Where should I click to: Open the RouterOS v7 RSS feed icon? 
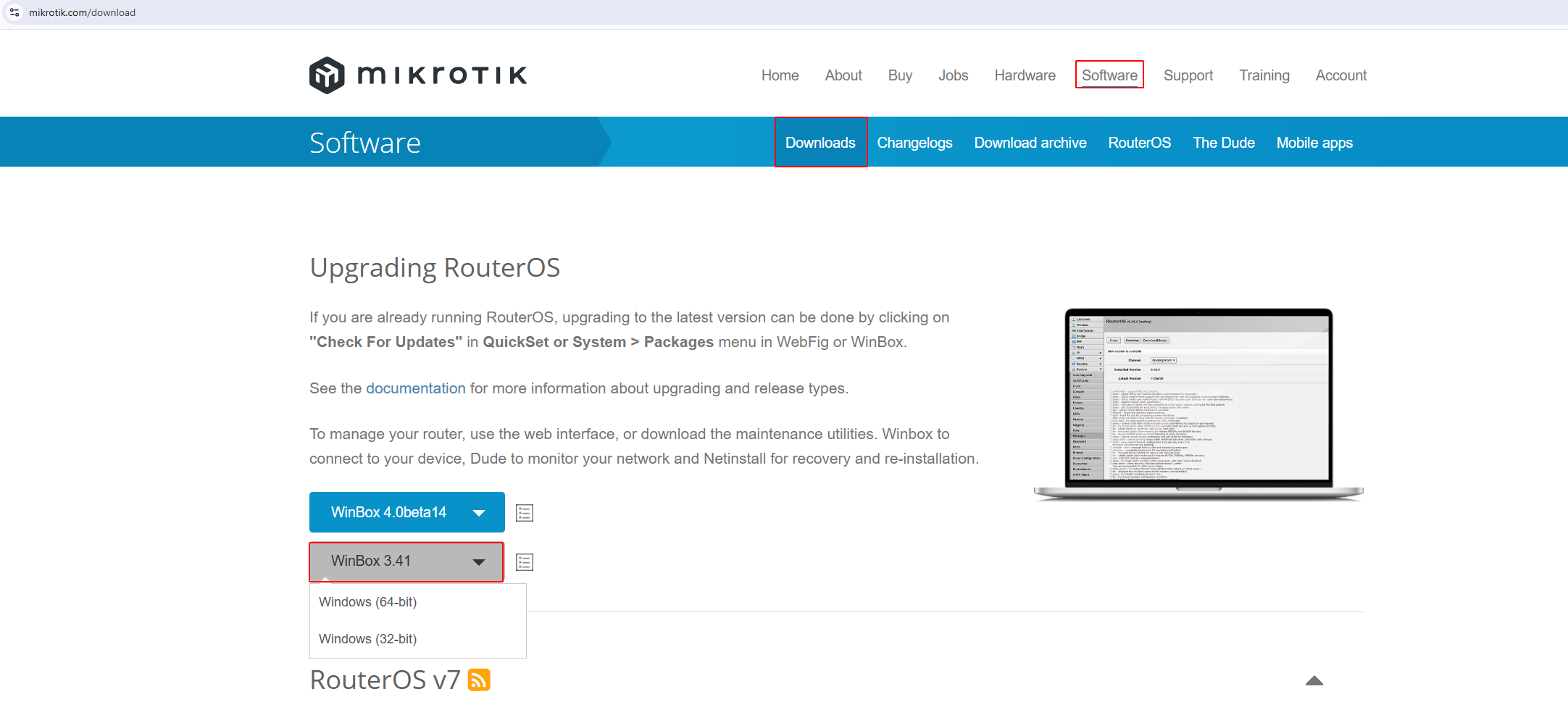click(479, 680)
